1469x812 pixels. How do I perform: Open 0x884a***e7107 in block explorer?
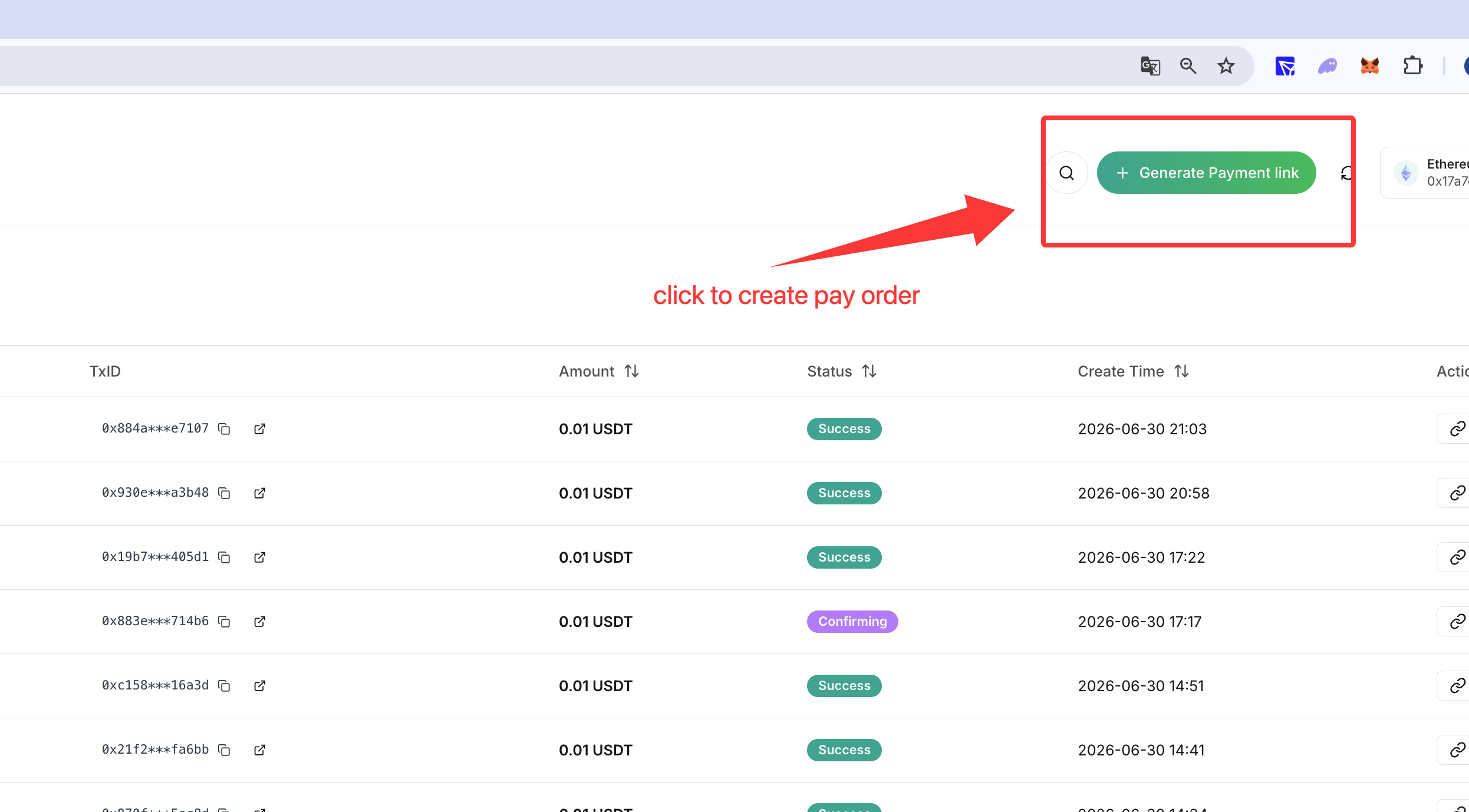[259, 429]
